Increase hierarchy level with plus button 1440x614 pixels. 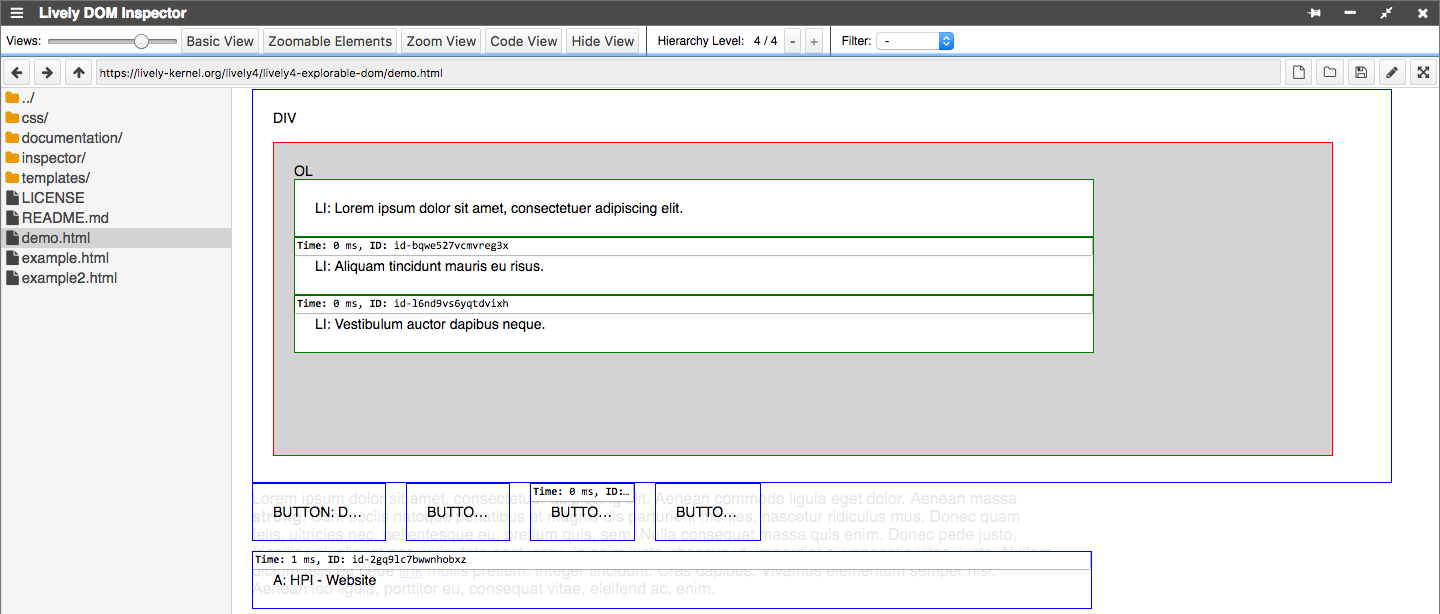(814, 41)
